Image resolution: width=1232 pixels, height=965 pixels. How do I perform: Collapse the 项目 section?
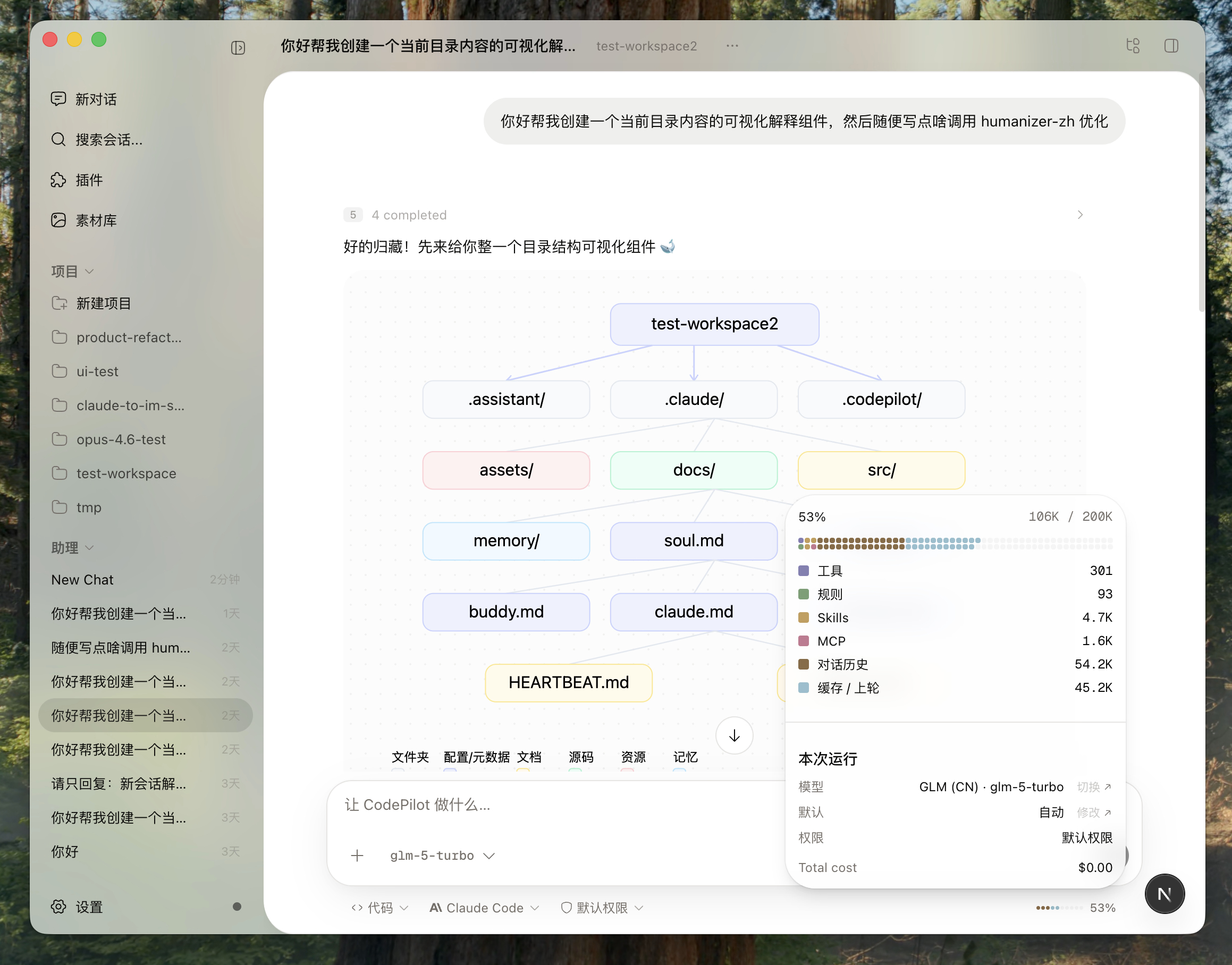coord(72,271)
